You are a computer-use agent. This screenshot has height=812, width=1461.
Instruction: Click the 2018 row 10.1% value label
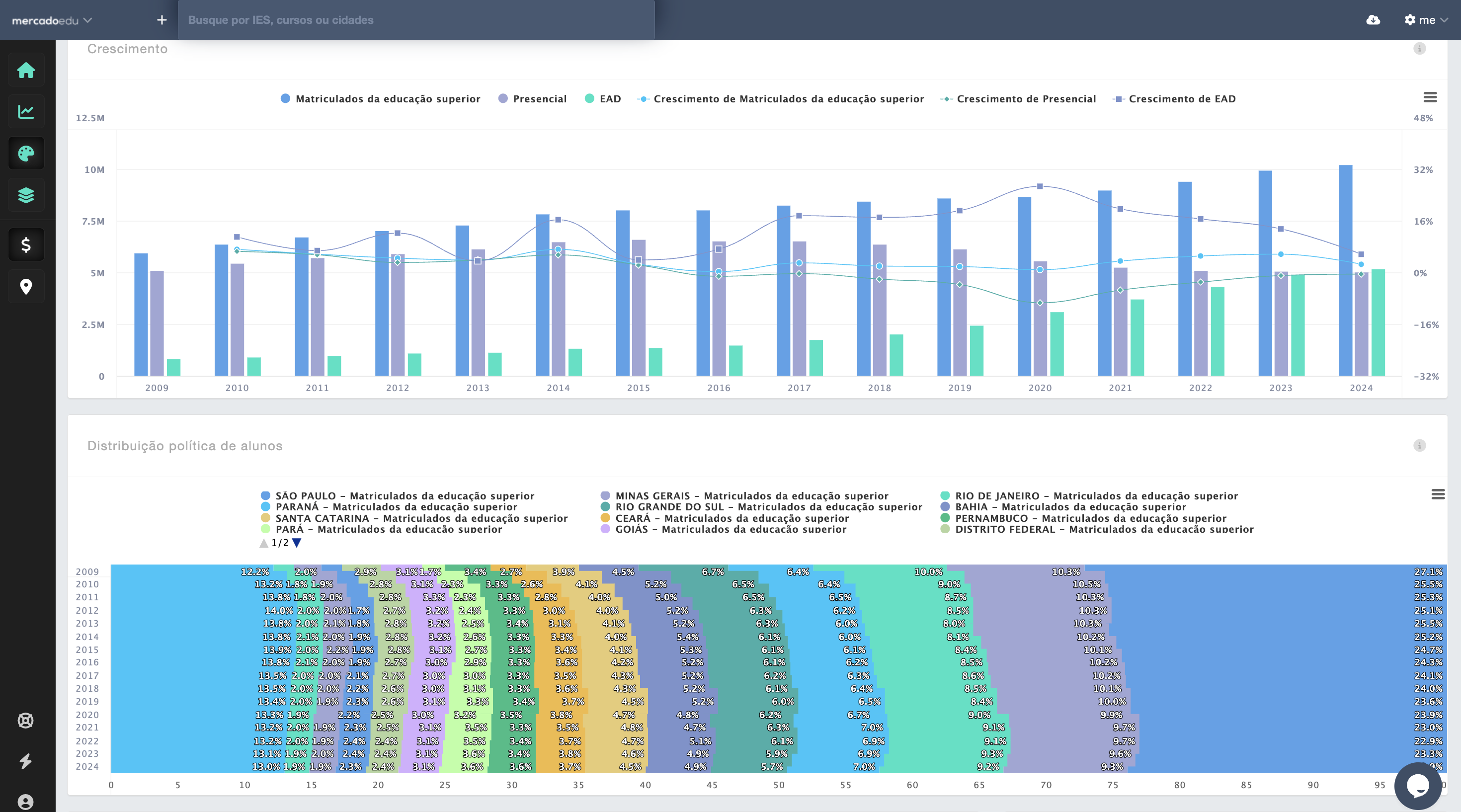coord(1107,688)
